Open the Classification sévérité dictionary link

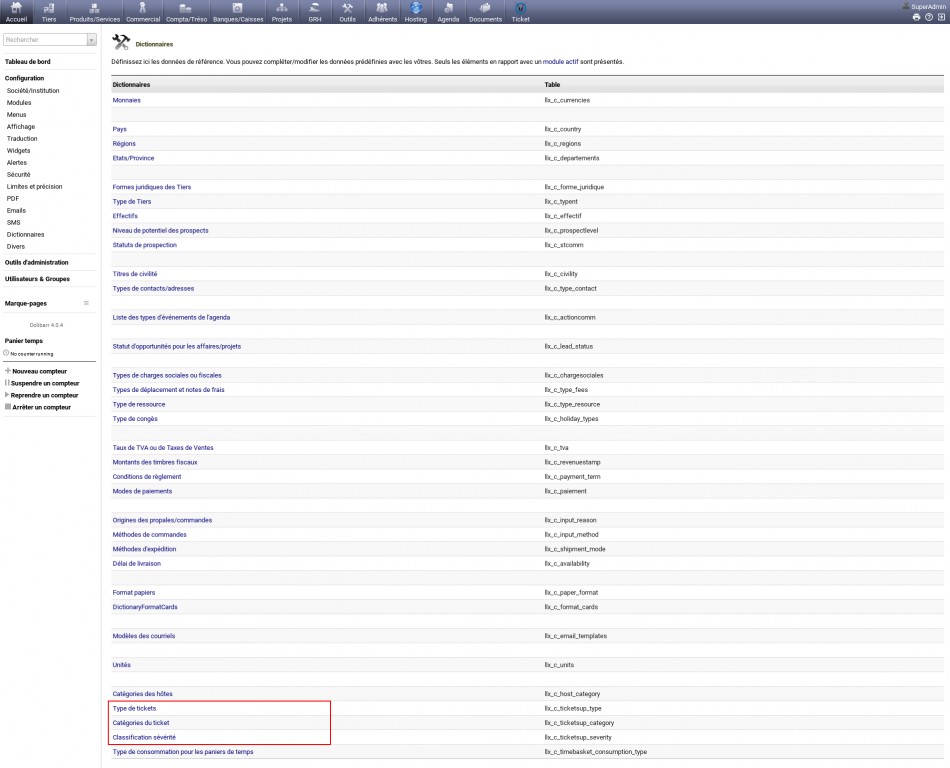(145, 737)
